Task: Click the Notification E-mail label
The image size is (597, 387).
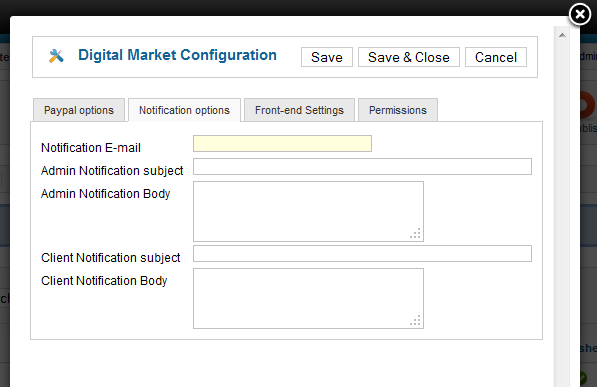Action: pos(91,147)
